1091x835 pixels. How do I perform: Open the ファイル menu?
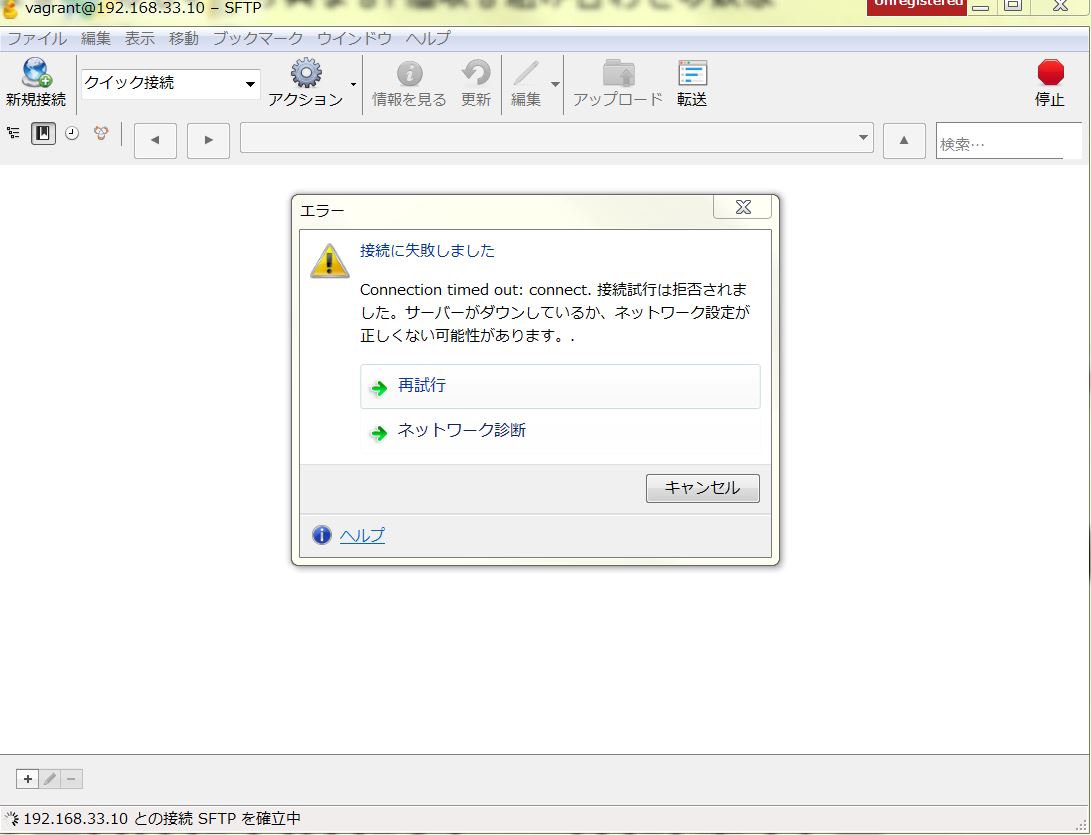(37, 39)
